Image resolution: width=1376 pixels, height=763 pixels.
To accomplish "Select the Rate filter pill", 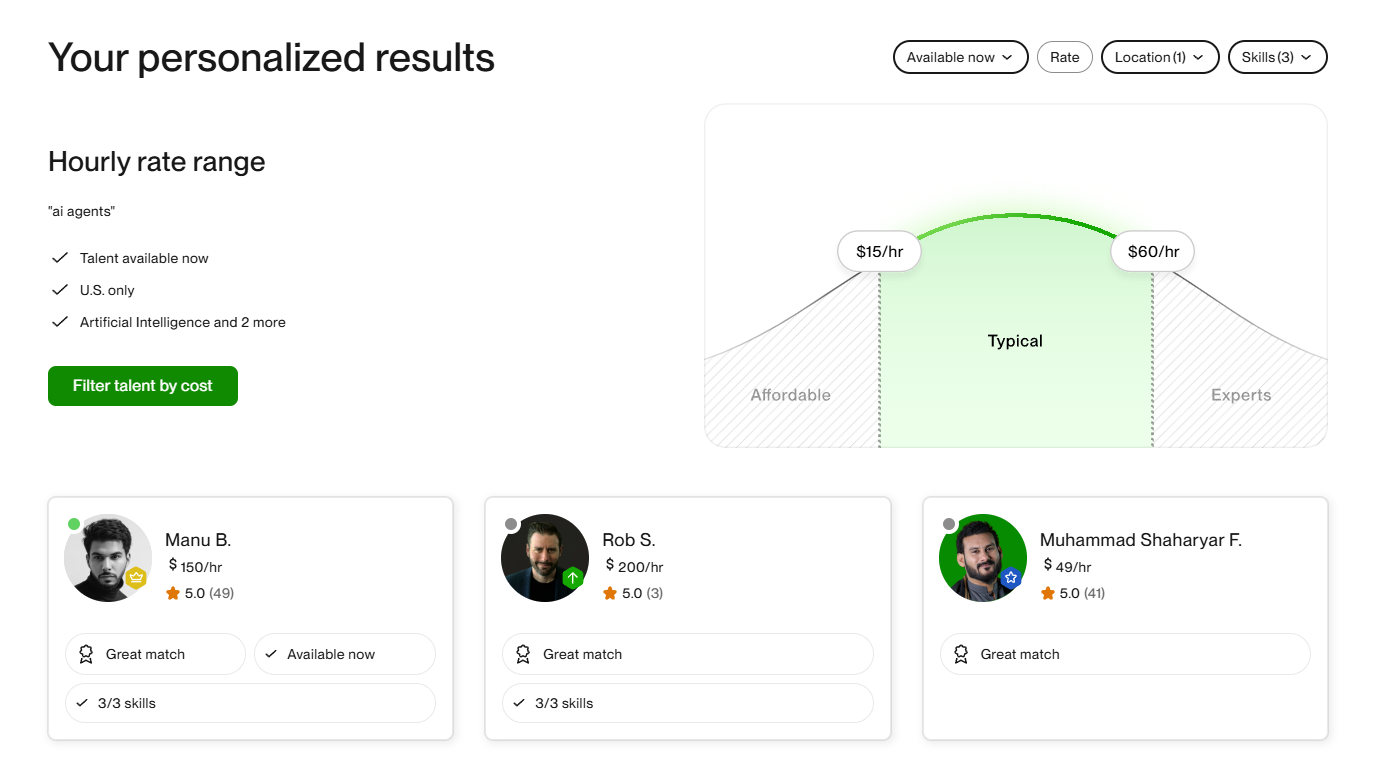I will coord(1064,57).
